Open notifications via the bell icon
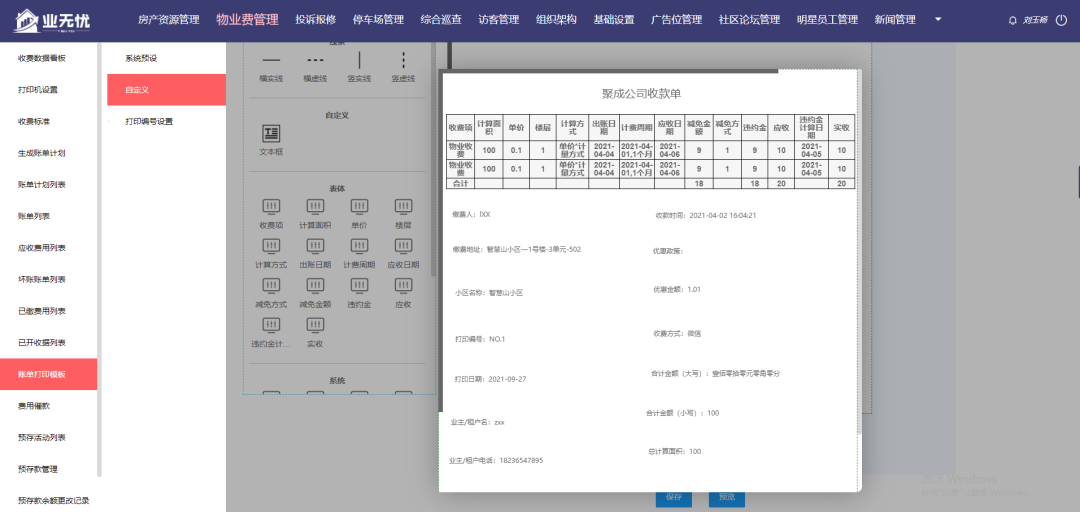The height and width of the screenshot is (512, 1080). coord(1012,21)
